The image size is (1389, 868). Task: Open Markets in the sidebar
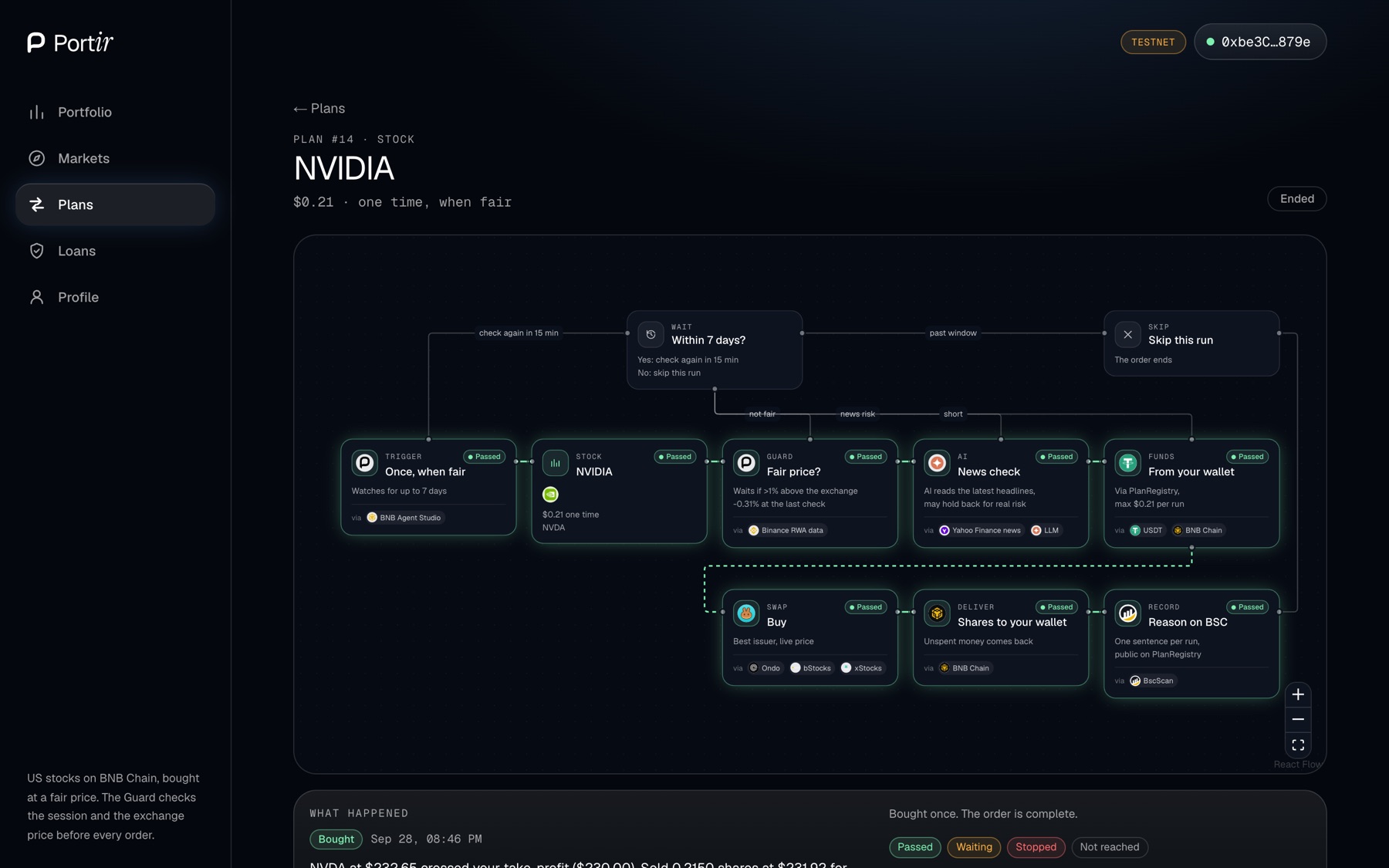[115, 158]
